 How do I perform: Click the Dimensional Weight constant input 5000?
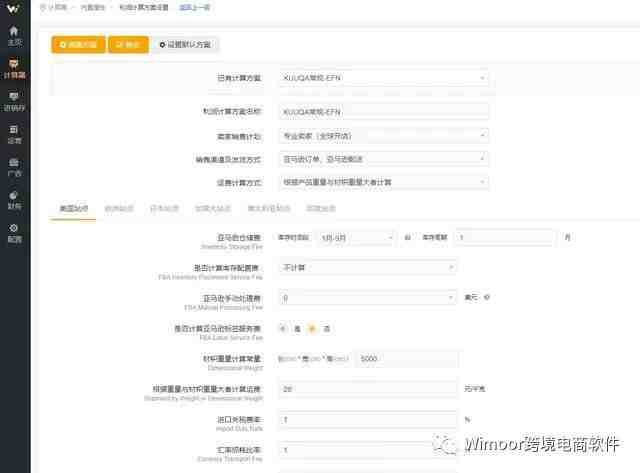tap(407, 359)
